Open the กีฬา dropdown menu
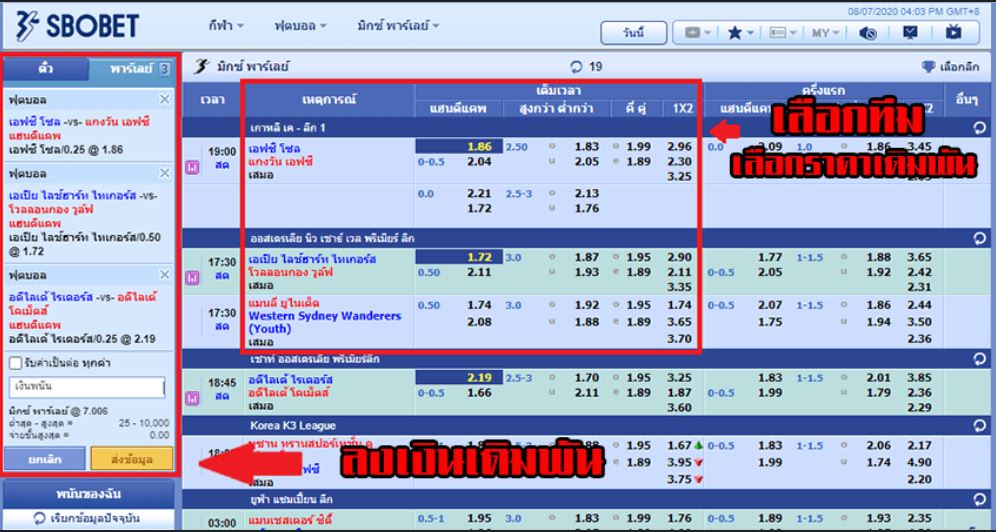Viewport: 996px width, 532px height. pos(225,26)
